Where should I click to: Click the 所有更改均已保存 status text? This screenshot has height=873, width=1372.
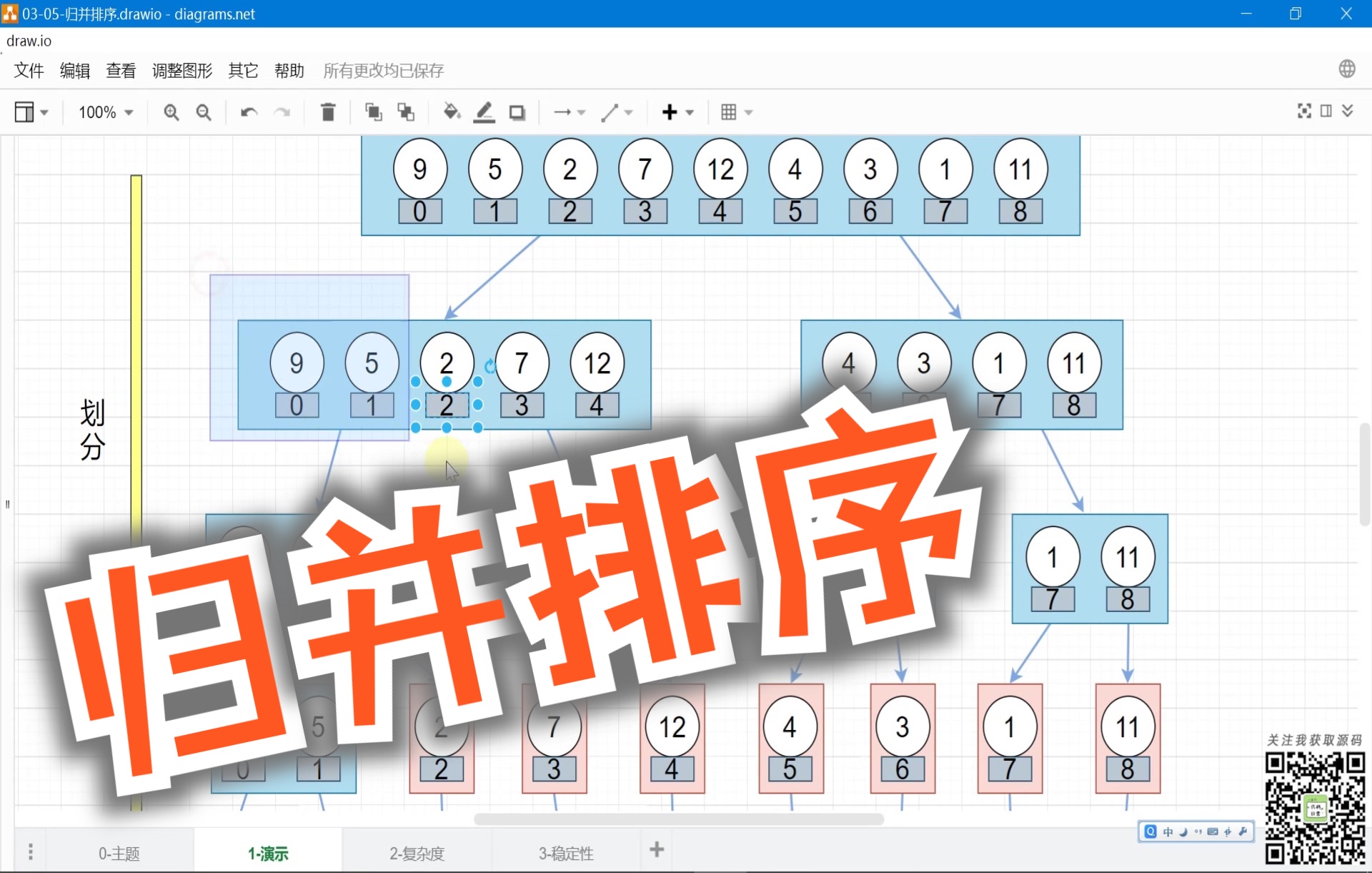pos(383,70)
